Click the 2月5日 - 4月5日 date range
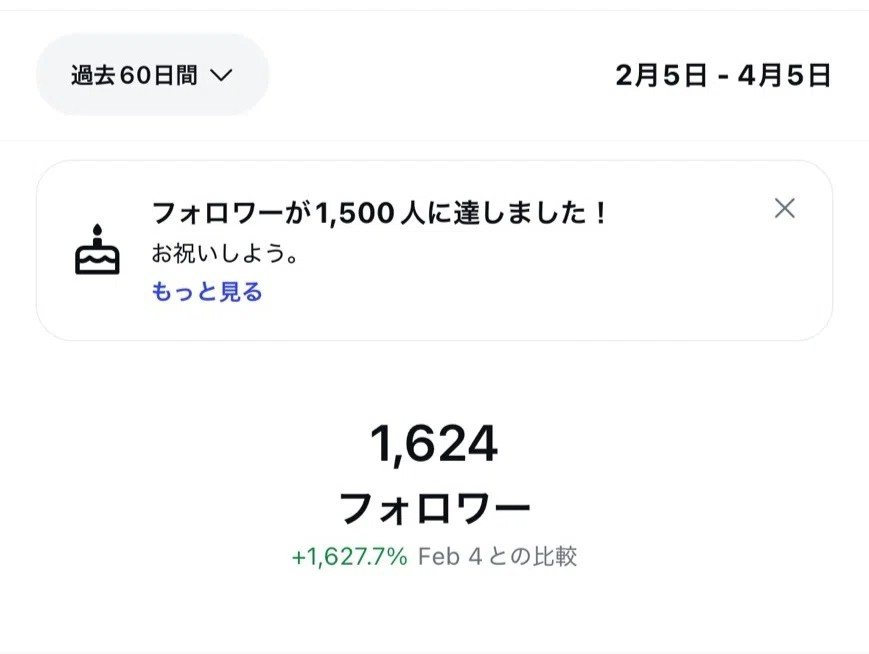The image size is (869, 654). 723,76
